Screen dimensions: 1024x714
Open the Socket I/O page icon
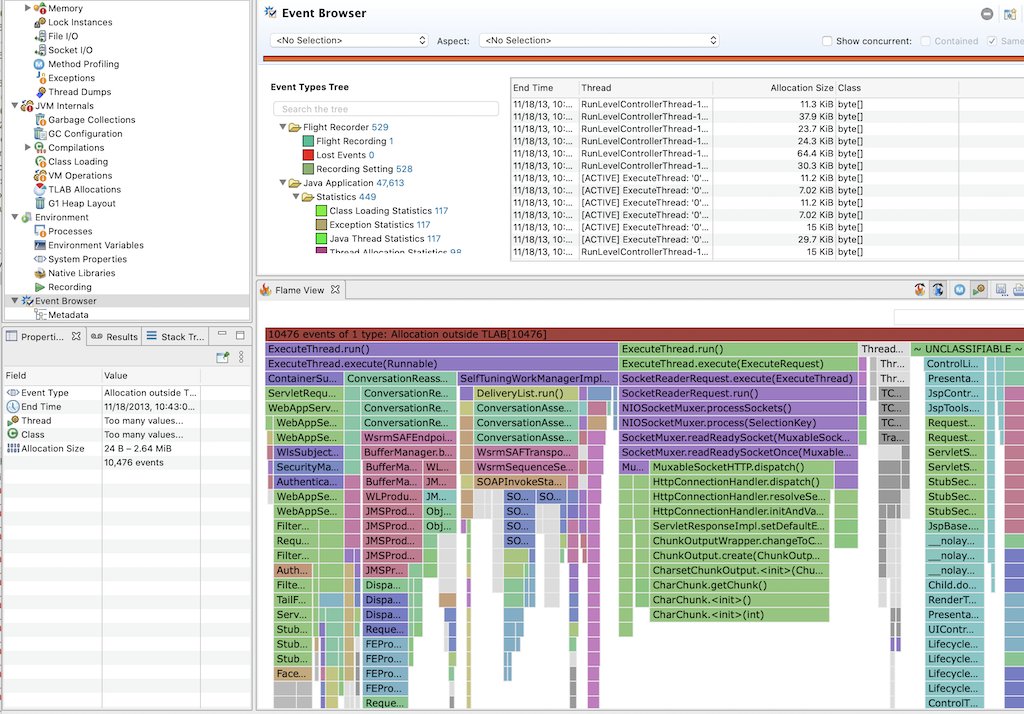click(40, 50)
